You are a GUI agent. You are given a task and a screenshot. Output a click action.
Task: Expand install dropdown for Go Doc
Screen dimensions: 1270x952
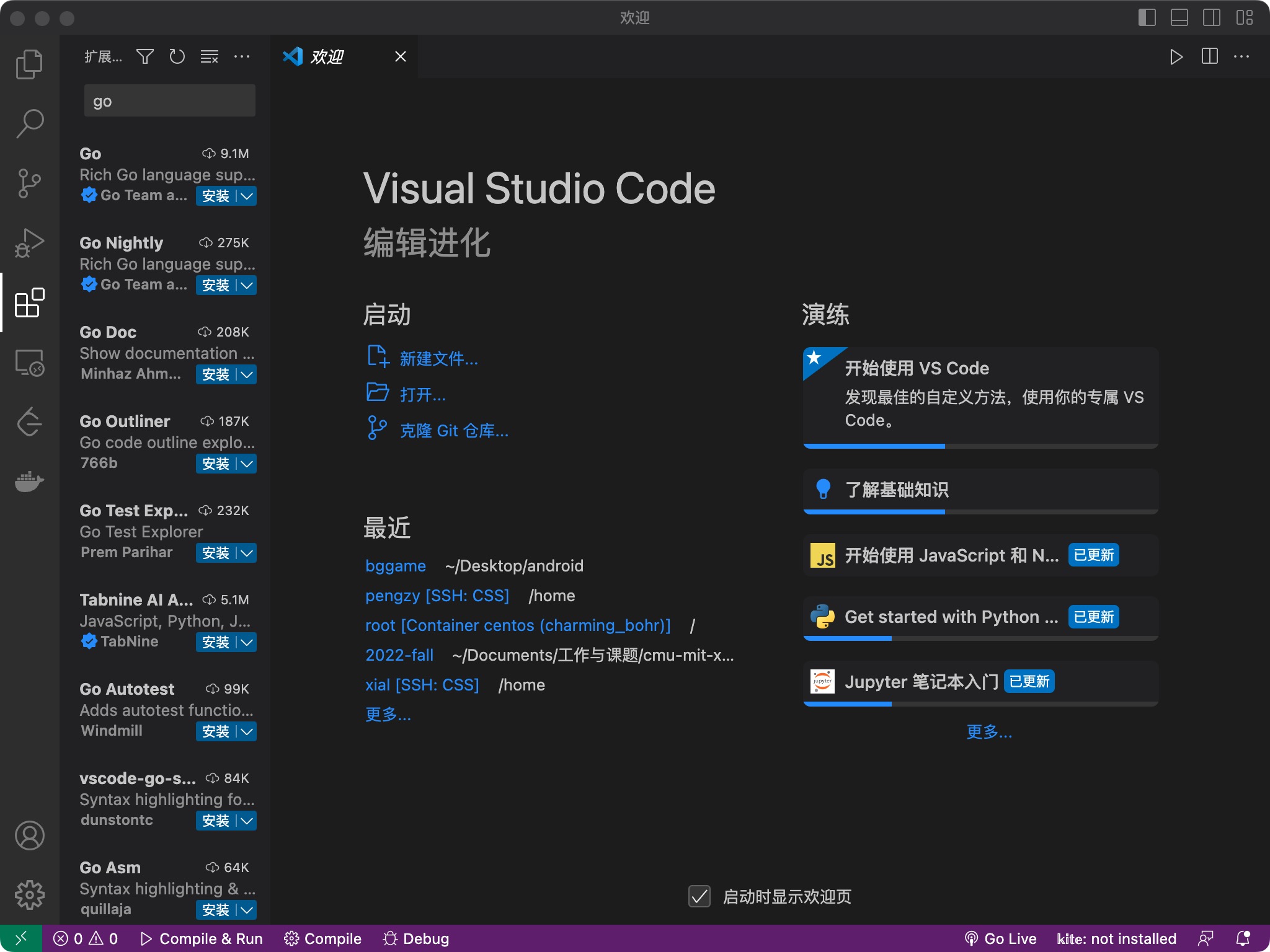click(x=247, y=374)
